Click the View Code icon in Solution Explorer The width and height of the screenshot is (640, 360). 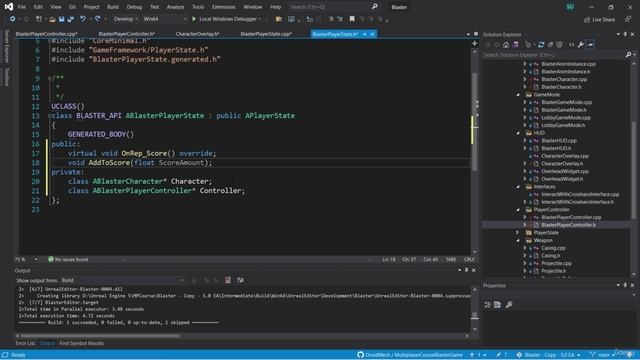(571, 45)
